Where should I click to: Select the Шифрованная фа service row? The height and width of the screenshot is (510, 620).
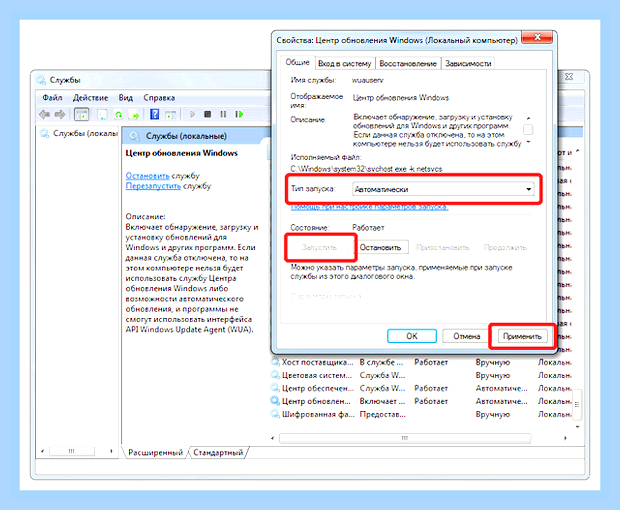(421, 414)
